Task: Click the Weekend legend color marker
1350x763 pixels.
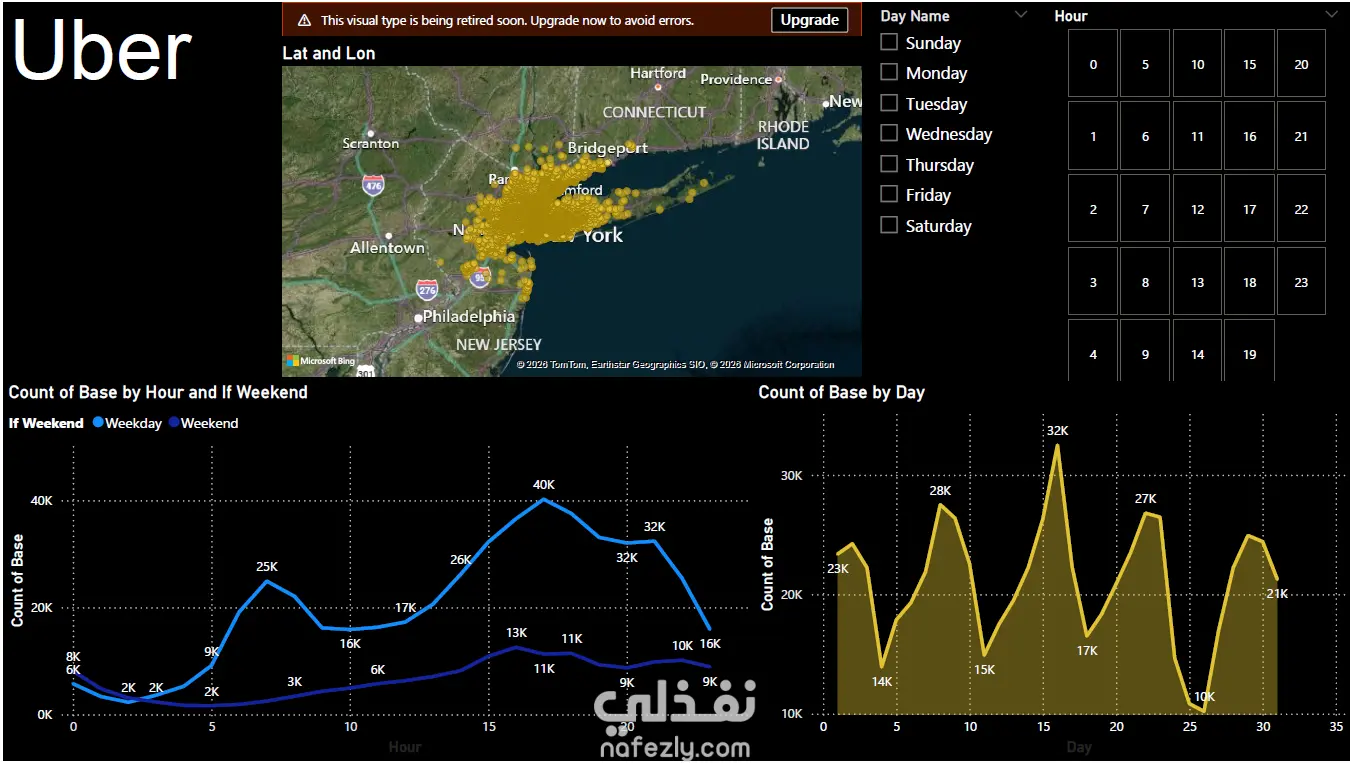Action: [x=174, y=423]
